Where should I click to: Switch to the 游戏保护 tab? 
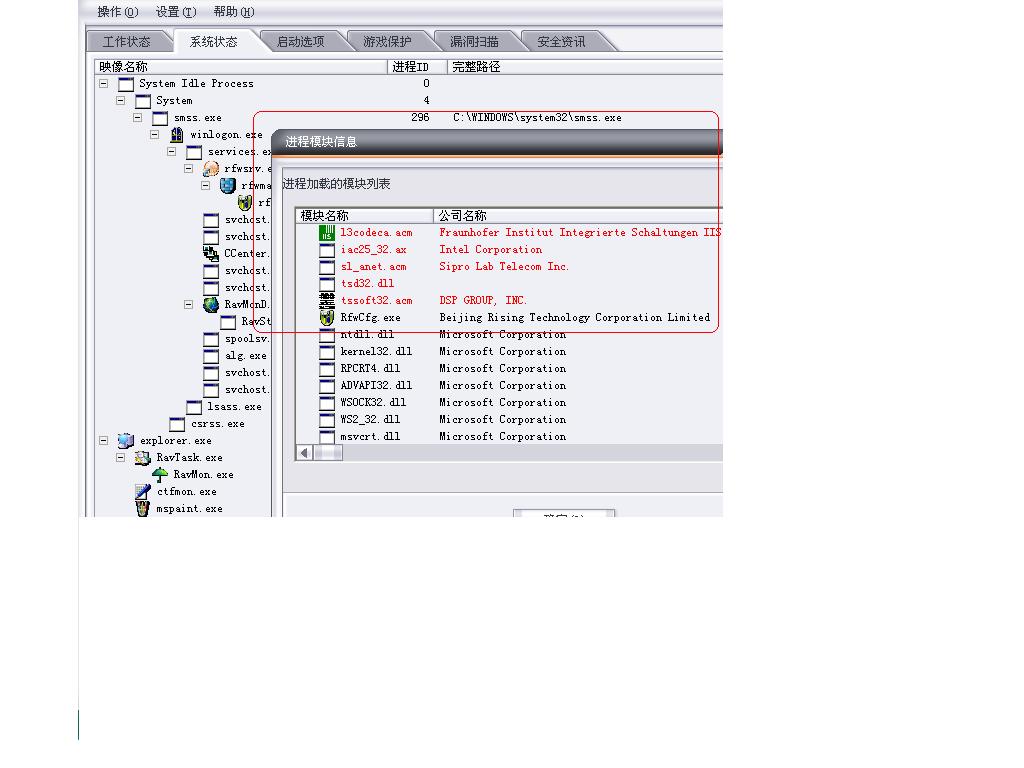click(387, 42)
